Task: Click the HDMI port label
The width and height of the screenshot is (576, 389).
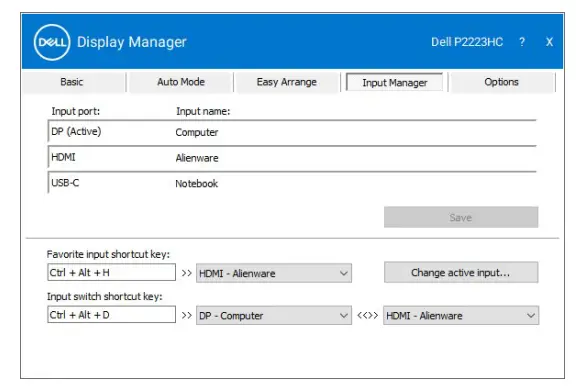Action: click(x=63, y=157)
